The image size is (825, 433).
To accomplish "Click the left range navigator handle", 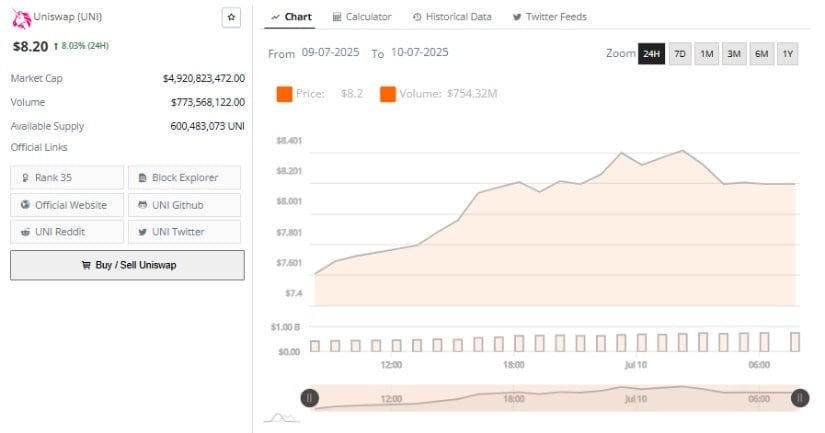I will [309, 398].
